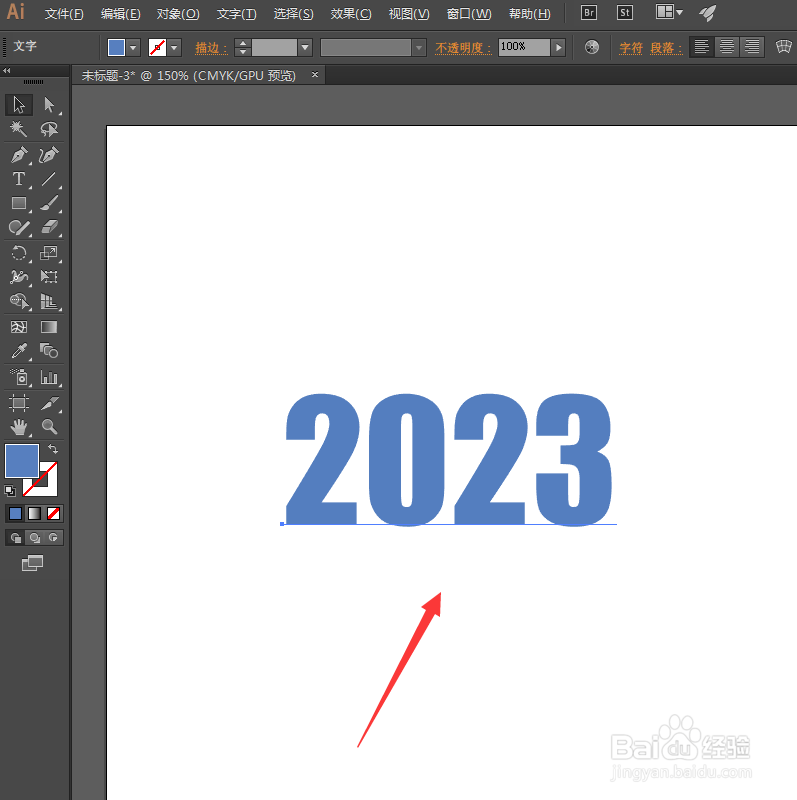Select the Zoom tool

pyautogui.click(x=49, y=427)
